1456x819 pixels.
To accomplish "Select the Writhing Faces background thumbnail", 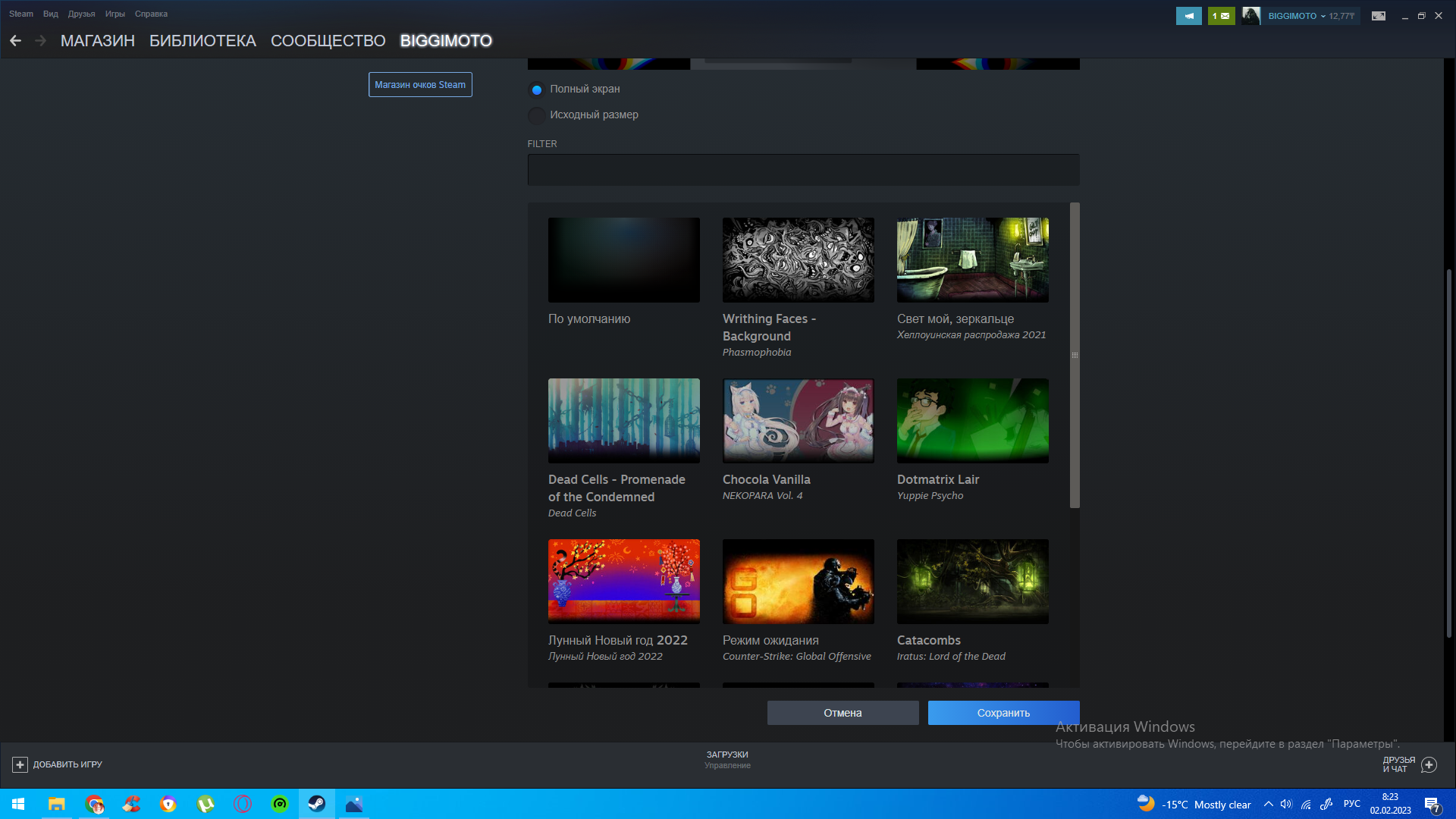I will pos(799,260).
